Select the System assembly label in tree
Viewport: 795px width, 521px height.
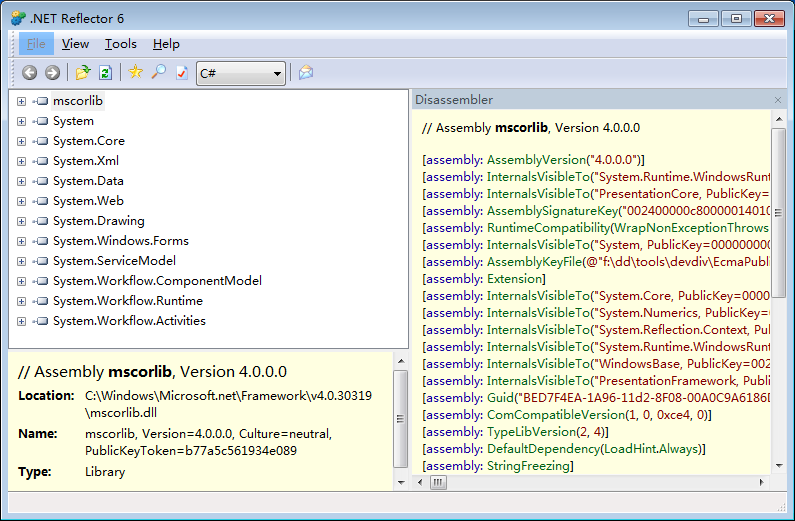pyautogui.click(x=74, y=121)
